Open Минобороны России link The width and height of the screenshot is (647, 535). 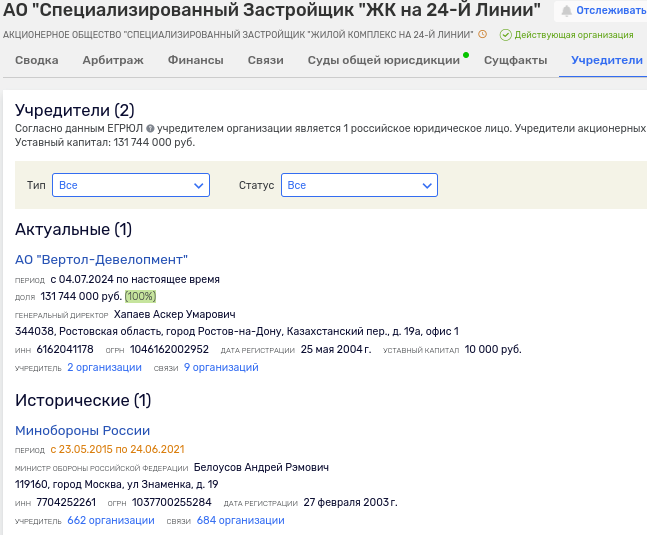point(83,431)
